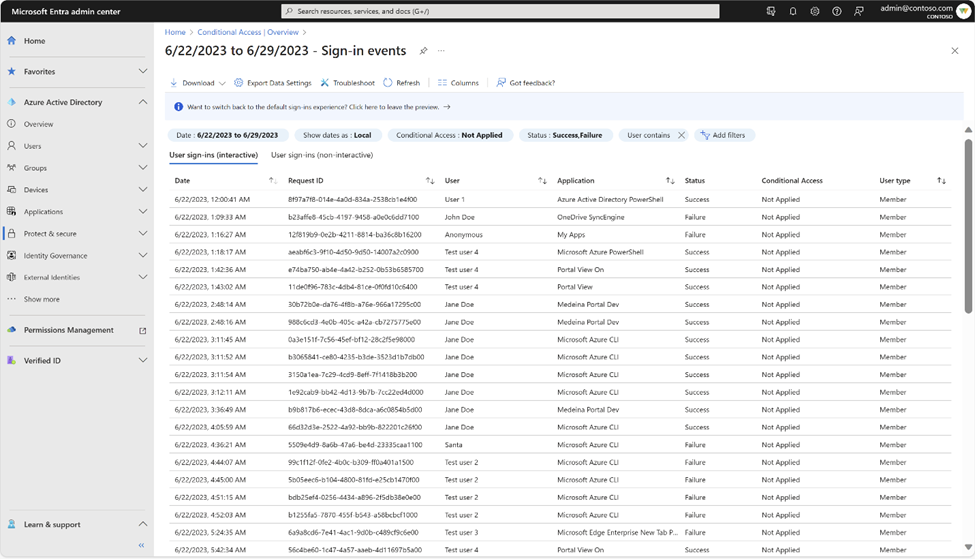The height and width of the screenshot is (559, 975).
Task: Click the Protect & secure lock icon
Action: coord(11,234)
